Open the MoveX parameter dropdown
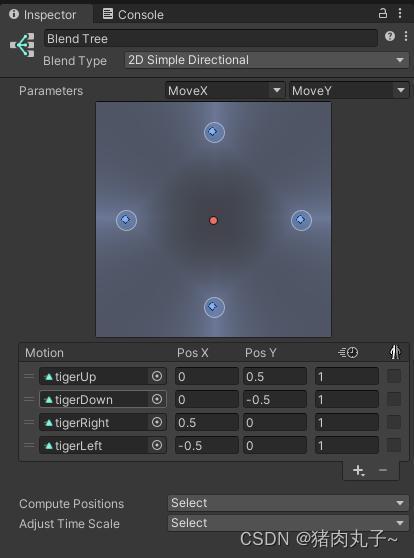 (225, 90)
